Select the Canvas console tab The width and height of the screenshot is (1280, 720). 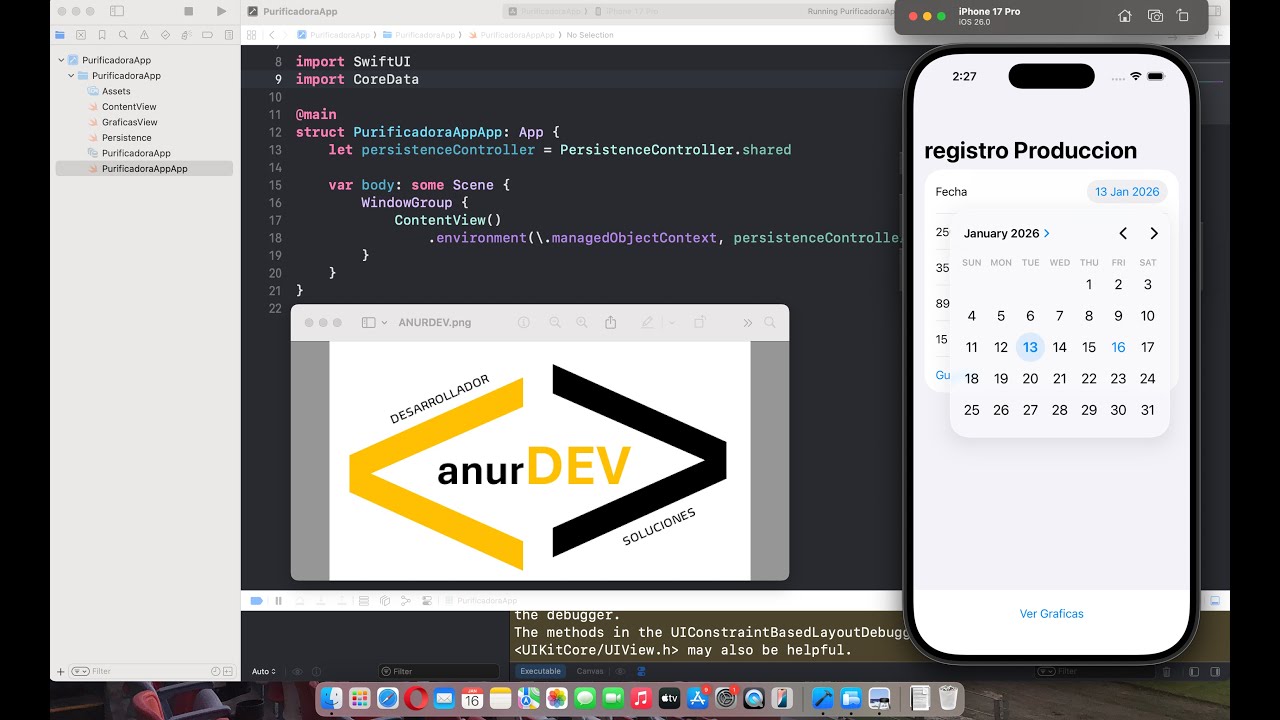(590, 671)
